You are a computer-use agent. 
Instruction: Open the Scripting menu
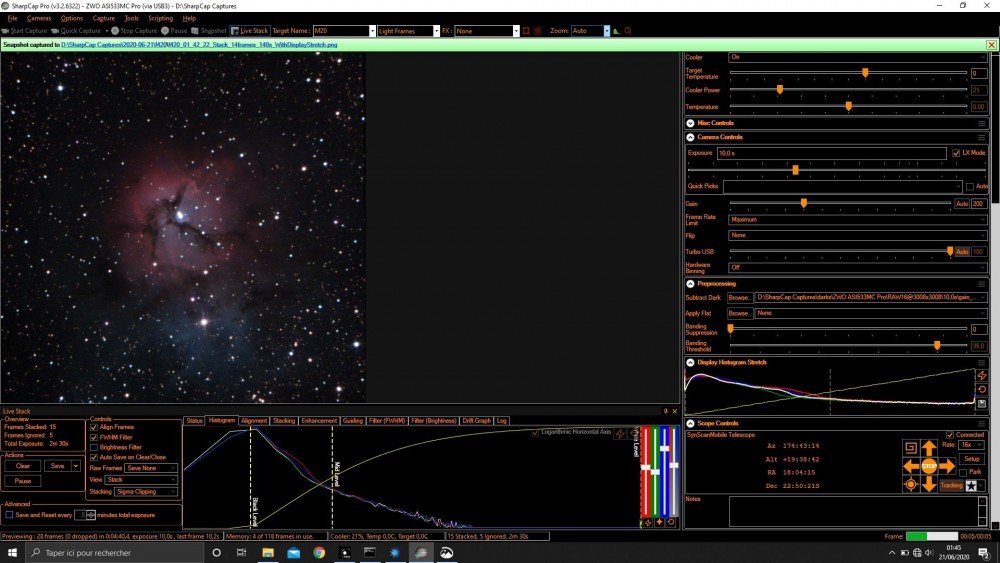pyautogui.click(x=160, y=18)
